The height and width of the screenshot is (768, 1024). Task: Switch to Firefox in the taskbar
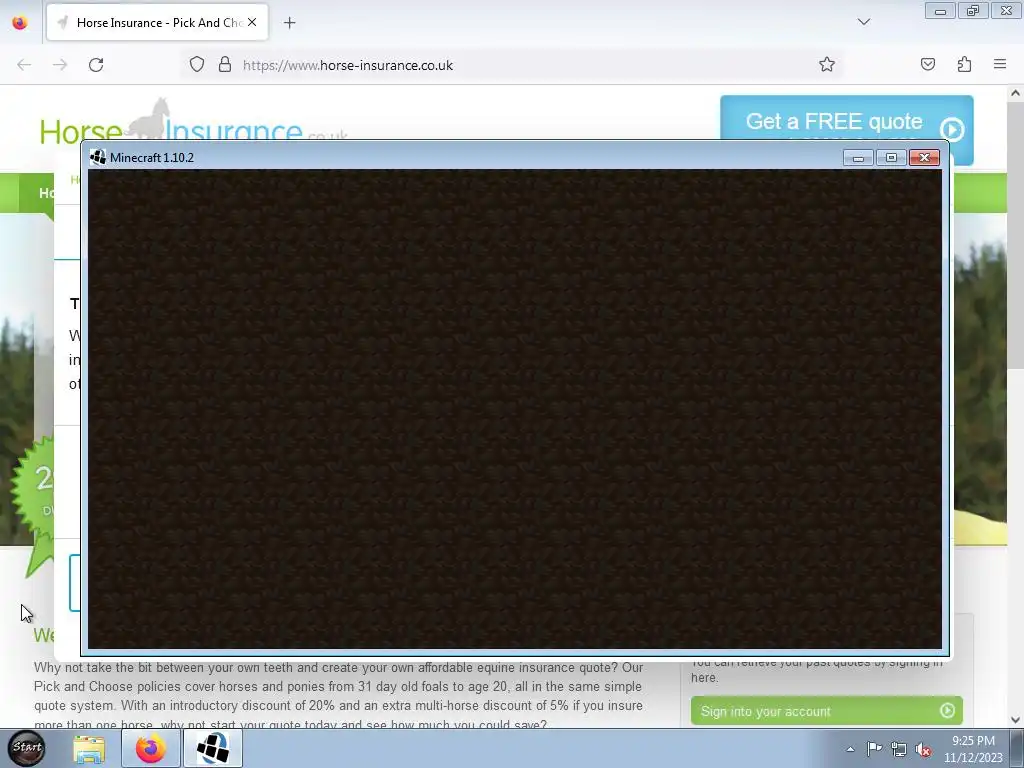150,748
